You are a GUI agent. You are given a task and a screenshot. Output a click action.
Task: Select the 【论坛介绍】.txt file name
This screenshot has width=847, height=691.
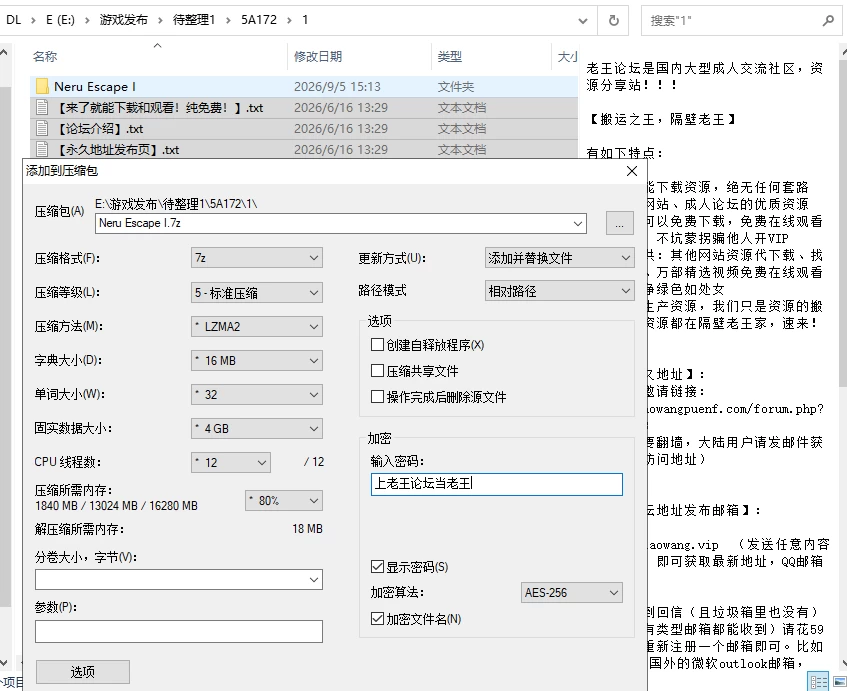(100, 129)
